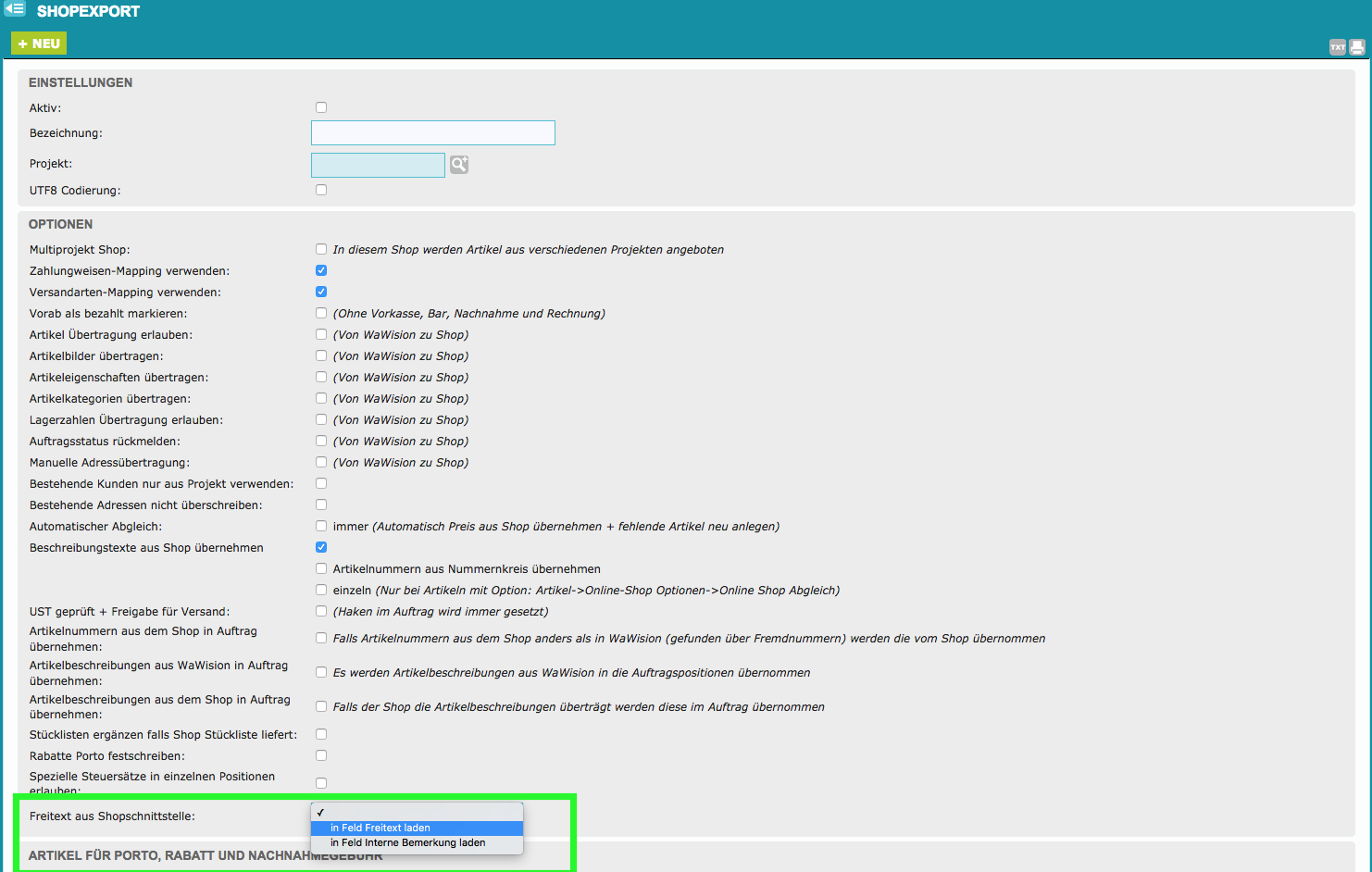This screenshot has width=1372, height=872.
Task: Click the printer icon
Action: (x=1357, y=47)
